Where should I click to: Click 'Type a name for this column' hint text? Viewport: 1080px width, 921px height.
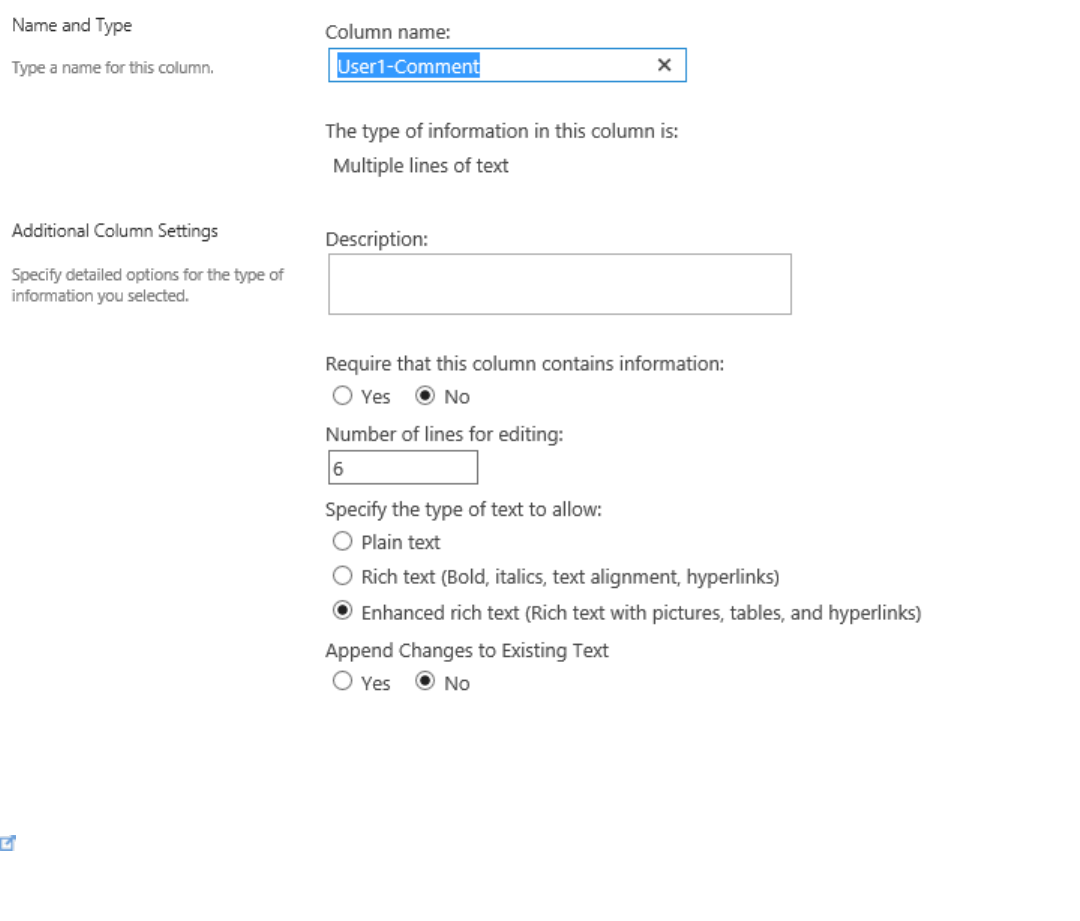112,69
